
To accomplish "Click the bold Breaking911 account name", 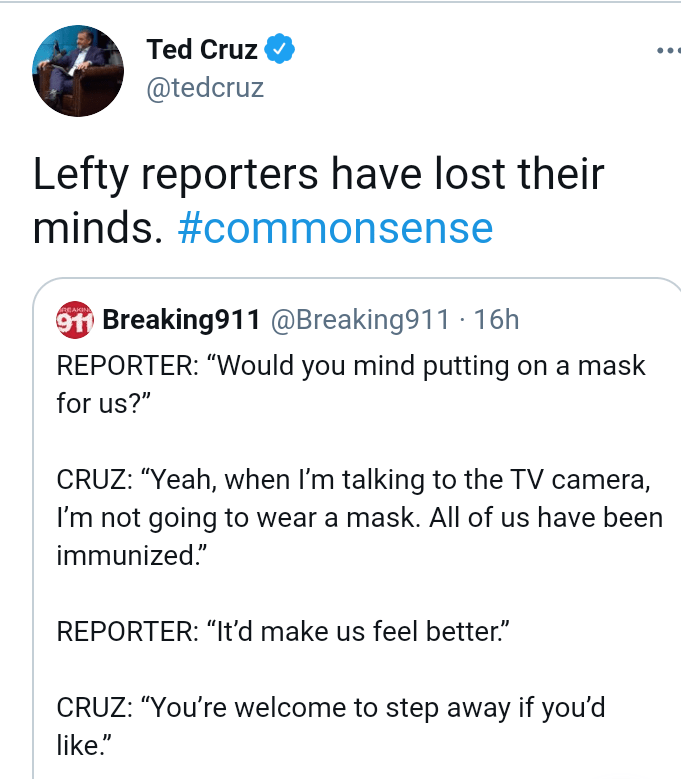I will tap(182, 320).
